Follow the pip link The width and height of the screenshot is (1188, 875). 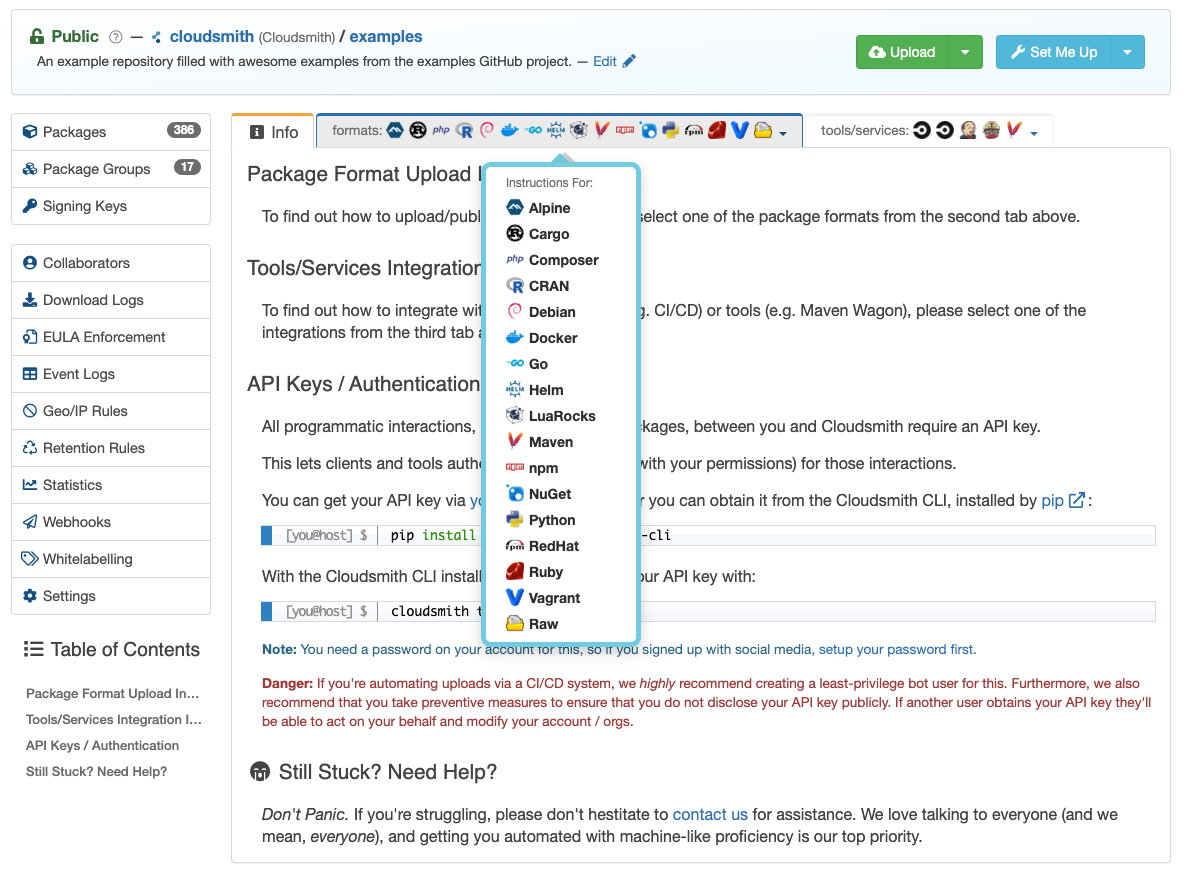1052,500
